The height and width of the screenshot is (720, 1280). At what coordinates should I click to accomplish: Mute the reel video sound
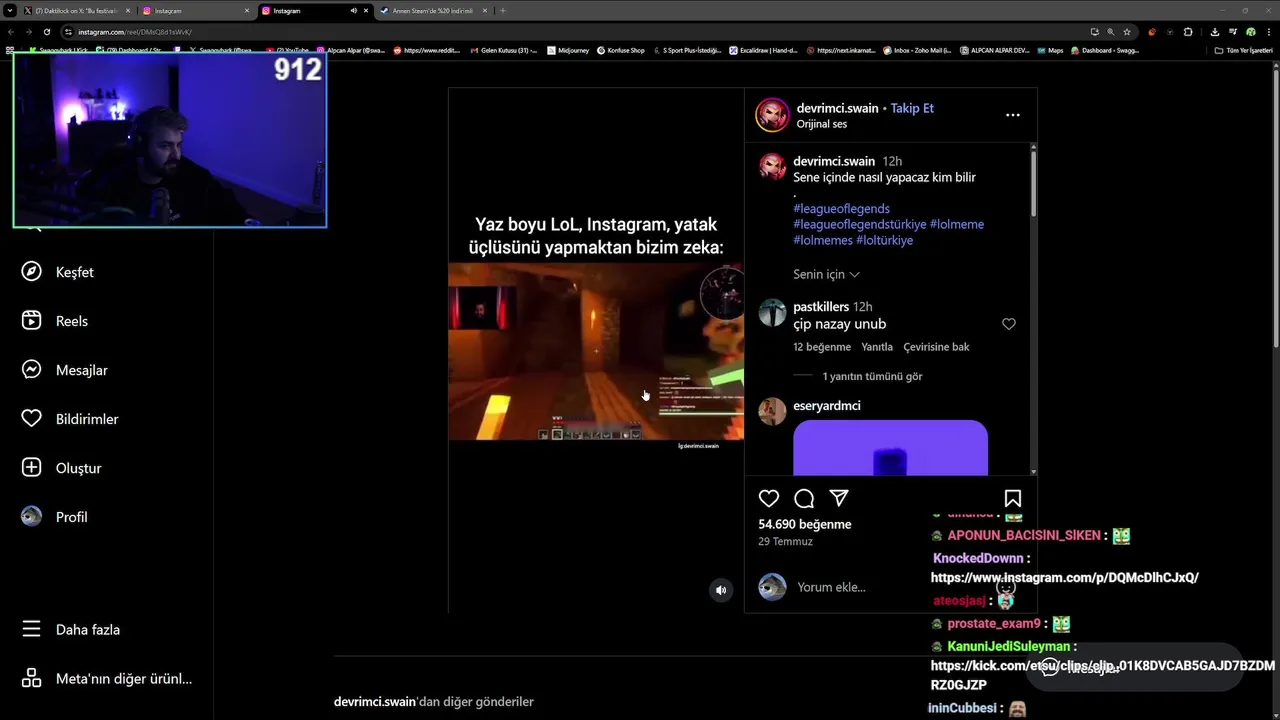[x=721, y=590]
